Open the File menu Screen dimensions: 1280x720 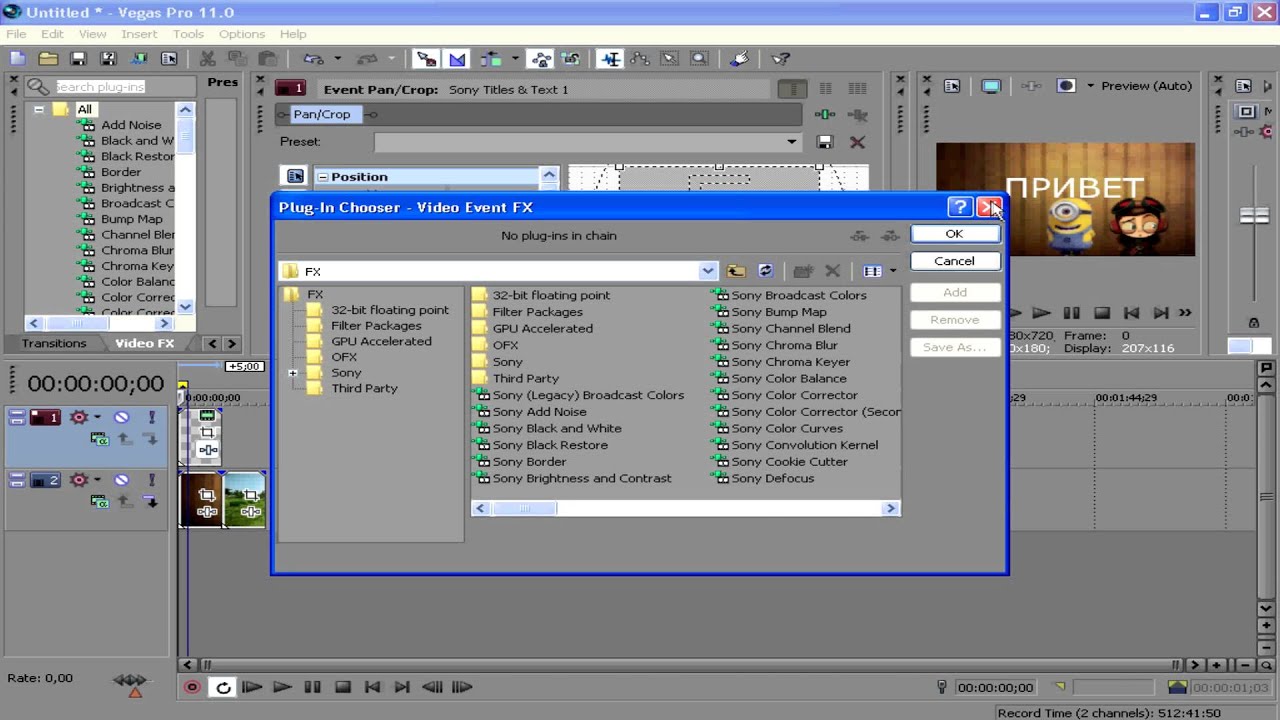tap(16, 34)
